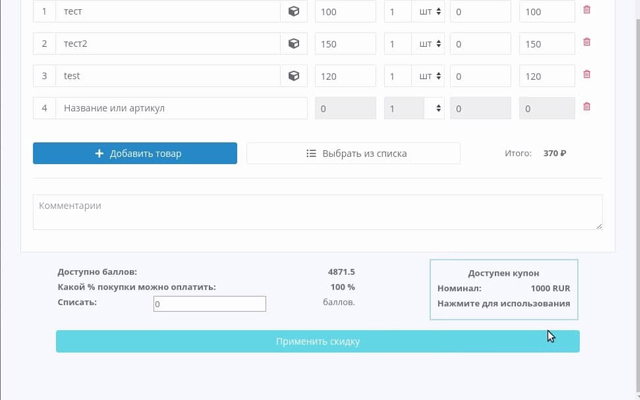This screenshot has height=400, width=640.
Task: Open the шт unit dropdown in row 1
Action: 428,11
